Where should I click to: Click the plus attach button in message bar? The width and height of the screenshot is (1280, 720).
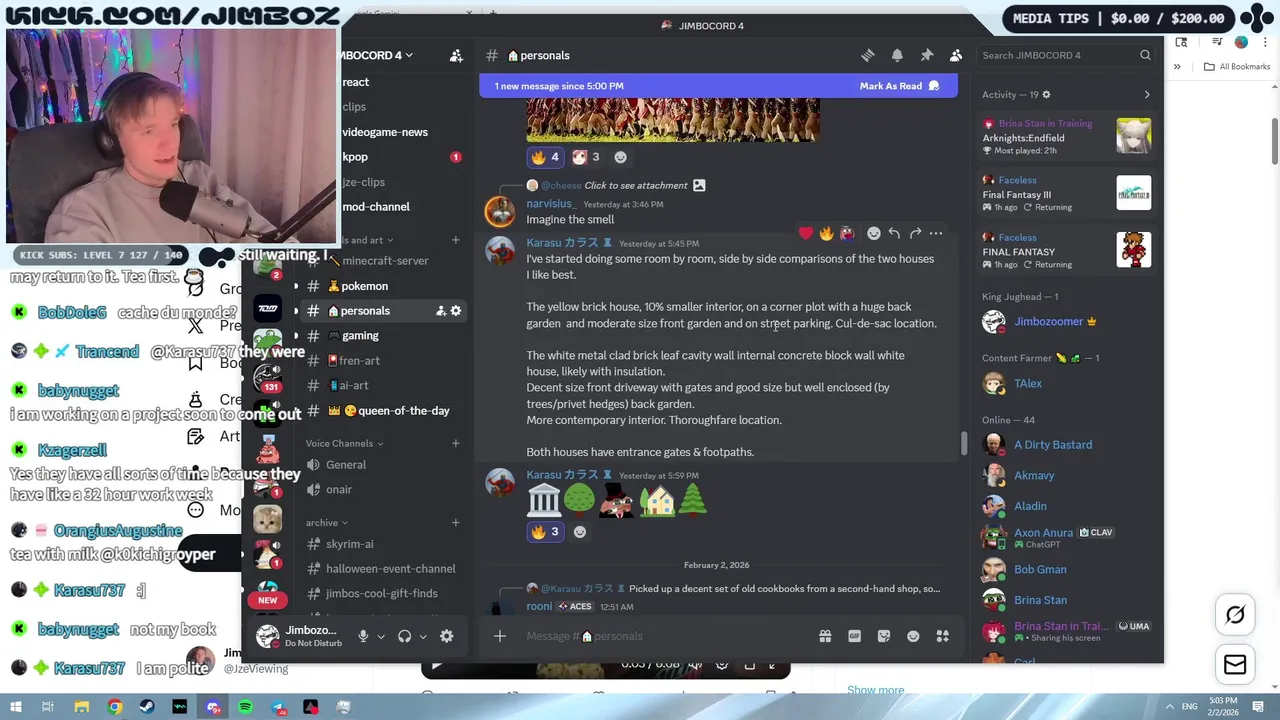coord(500,636)
